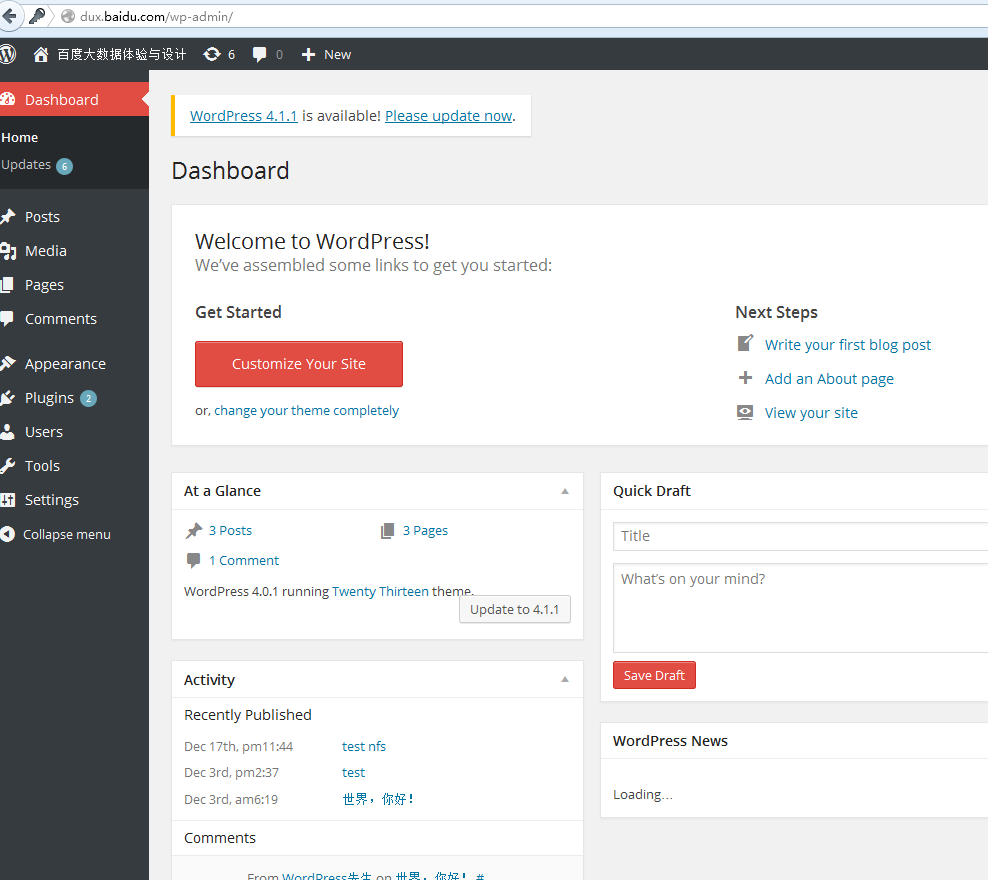Click the What's on your mind textarea
This screenshot has width=988, height=880.
tap(800, 608)
